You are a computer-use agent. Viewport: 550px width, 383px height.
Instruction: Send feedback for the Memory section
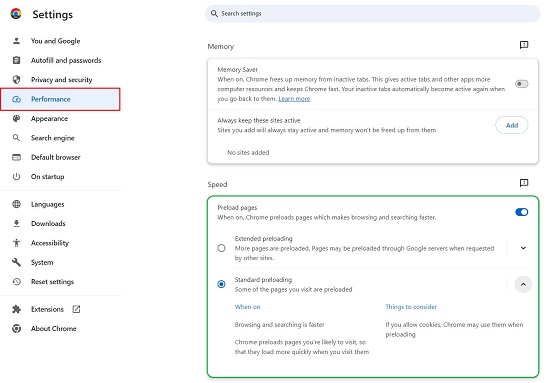(x=524, y=45)
